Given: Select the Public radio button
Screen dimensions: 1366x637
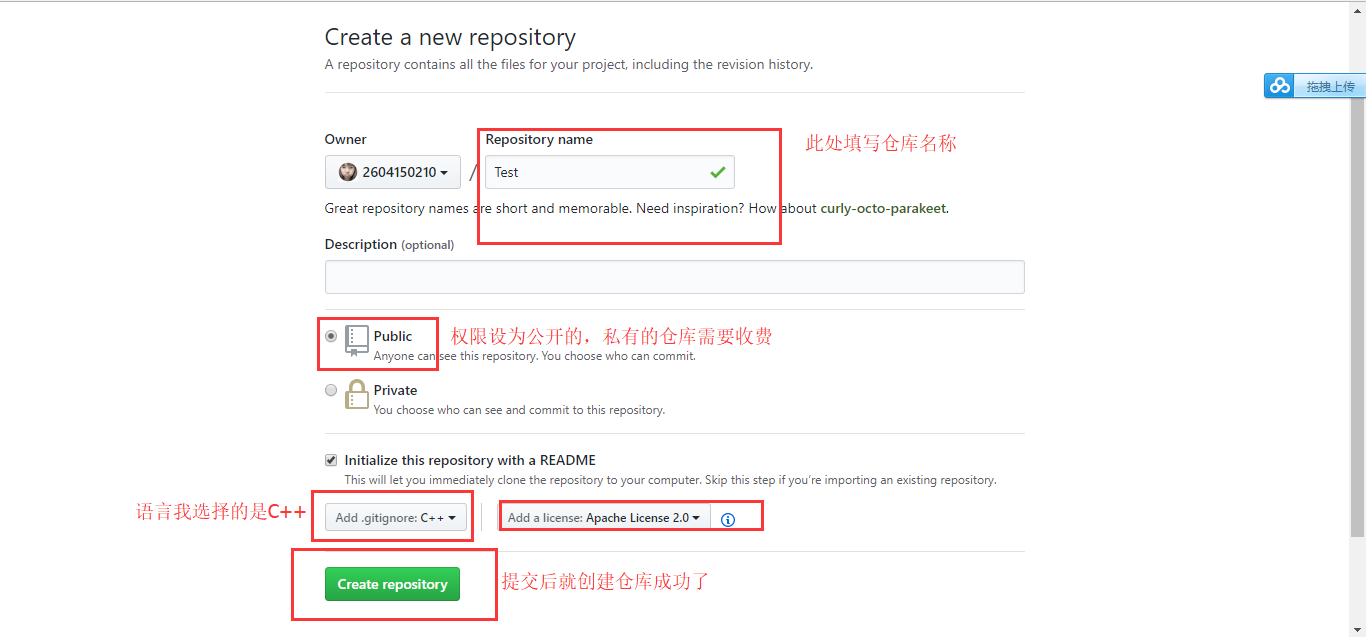Looking at the screenshot, I should (331, 337).
